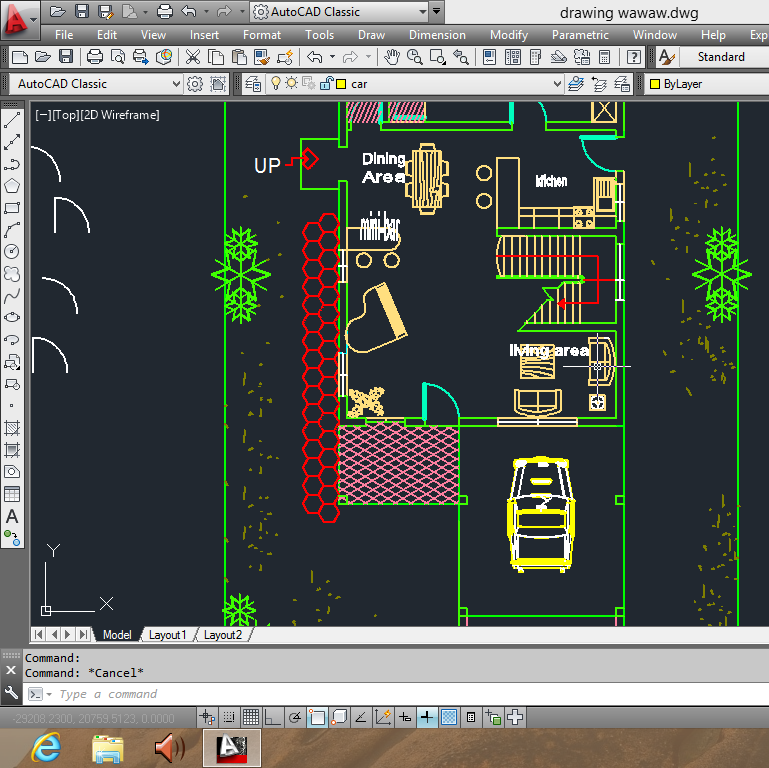
Task: Select the Multiline Text tool
Action: (x=12, y=516)
